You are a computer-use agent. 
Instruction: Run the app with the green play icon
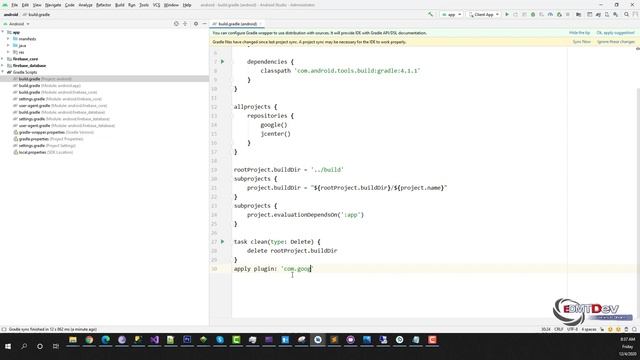point(507,14)
